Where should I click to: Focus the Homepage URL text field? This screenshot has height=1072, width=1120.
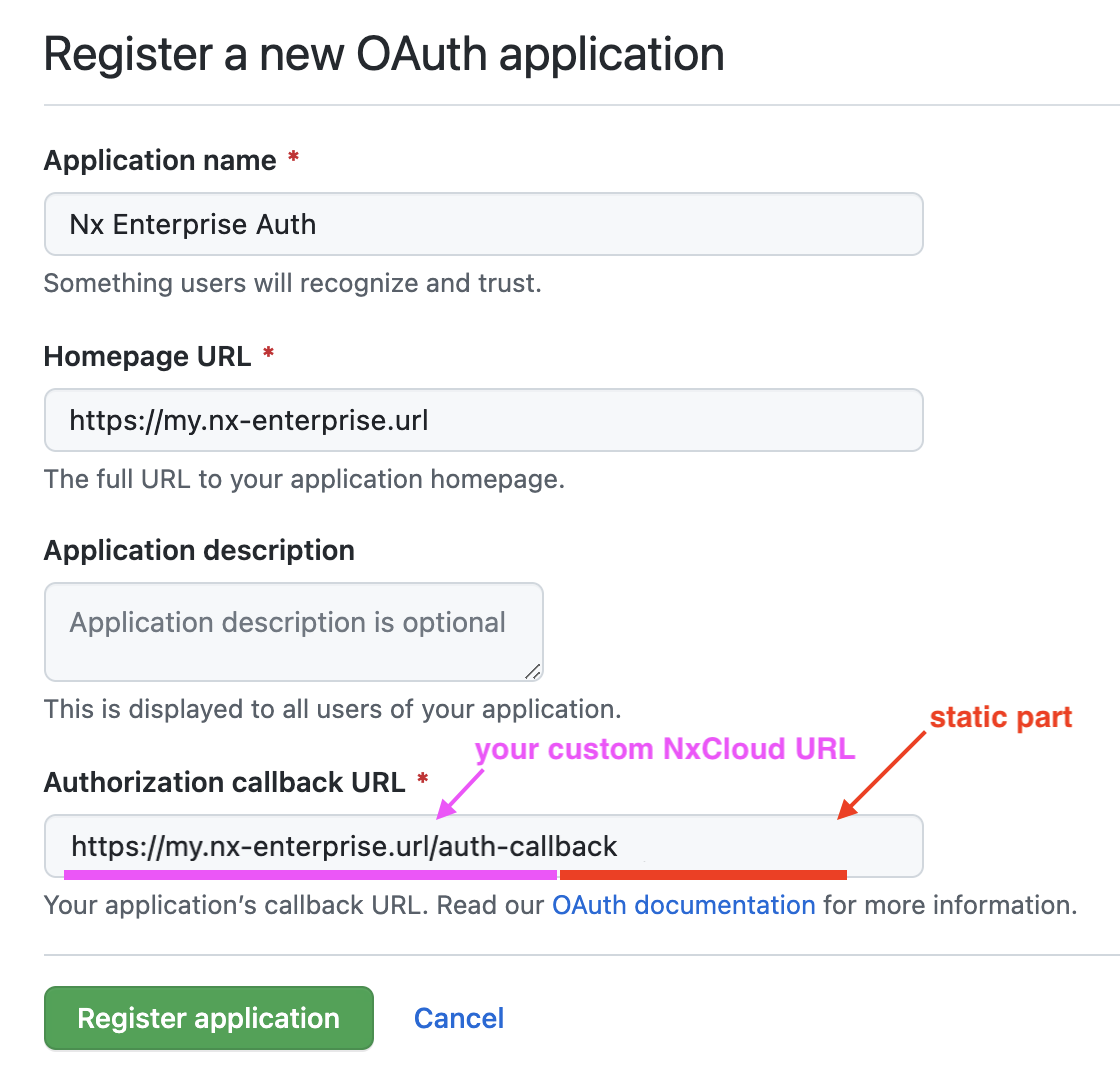coord(483,420)
